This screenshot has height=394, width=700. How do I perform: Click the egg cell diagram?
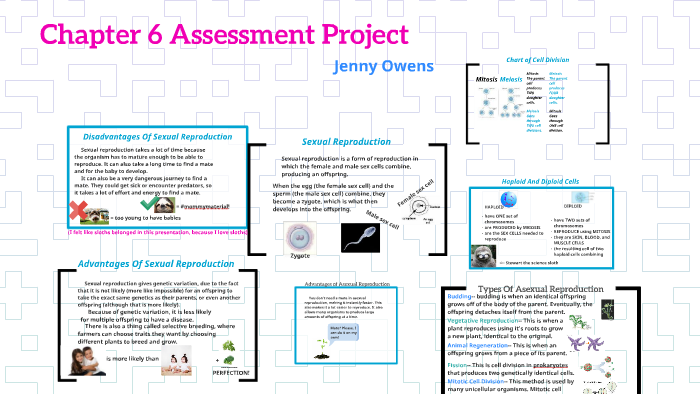pyautogui.click(x=419, y=207)
